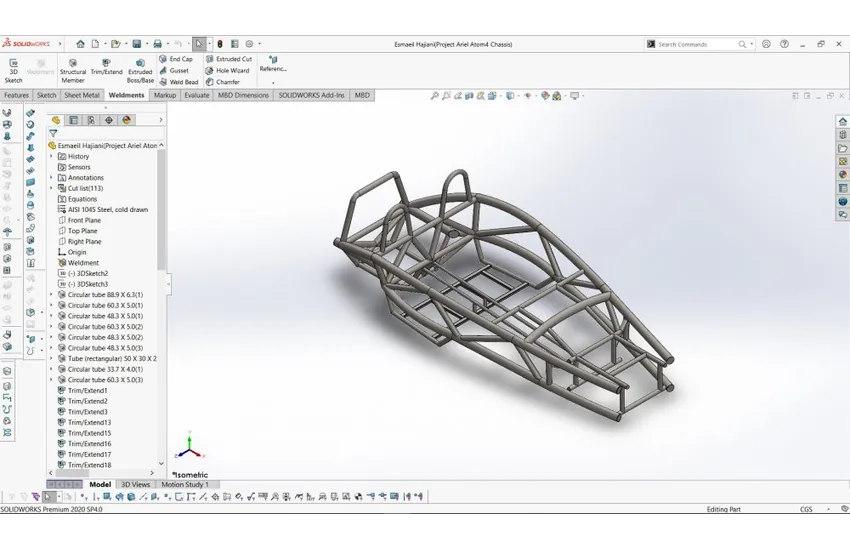Viewport: 850px width, 550px height.
Task: Open ConfigurationManager tab
Action: (91, 120)
